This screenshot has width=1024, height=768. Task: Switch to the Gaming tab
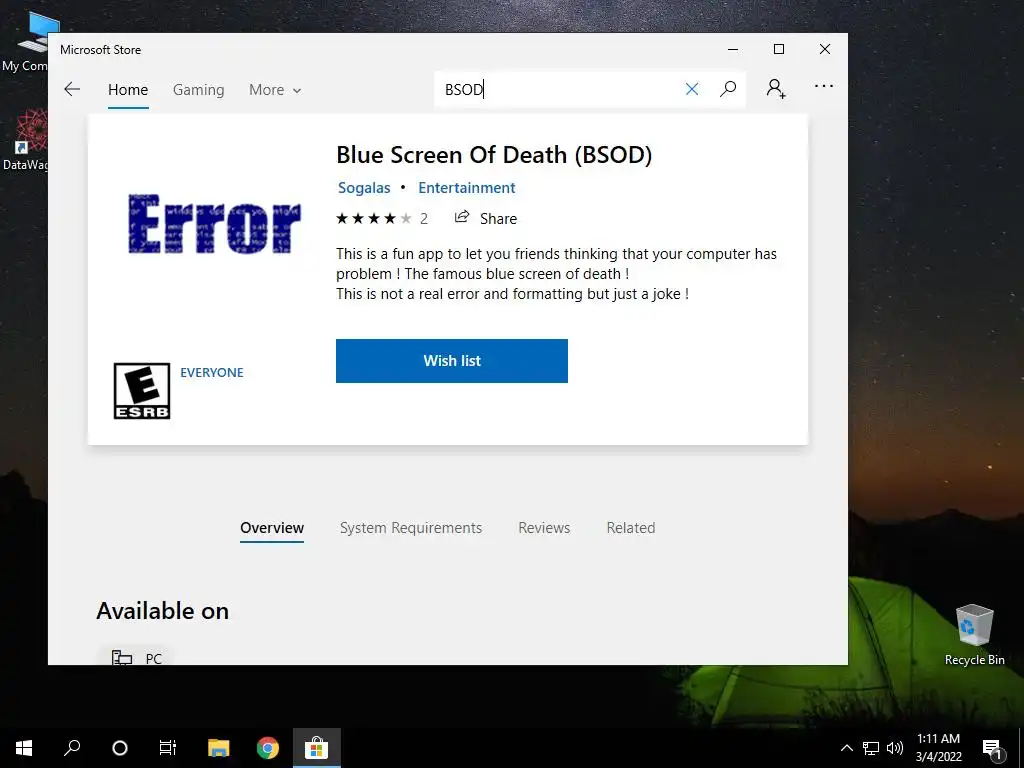199,89
